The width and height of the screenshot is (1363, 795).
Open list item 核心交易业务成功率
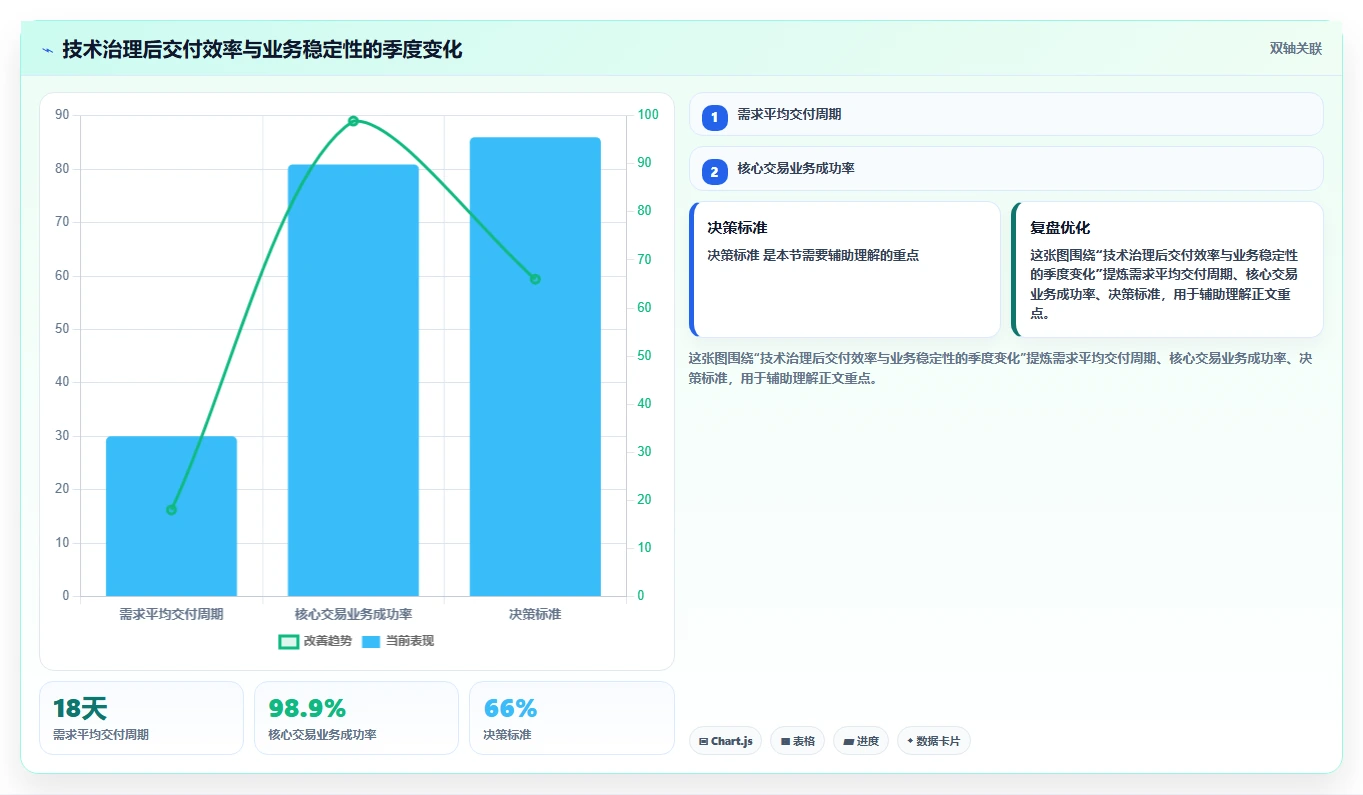1006,168
